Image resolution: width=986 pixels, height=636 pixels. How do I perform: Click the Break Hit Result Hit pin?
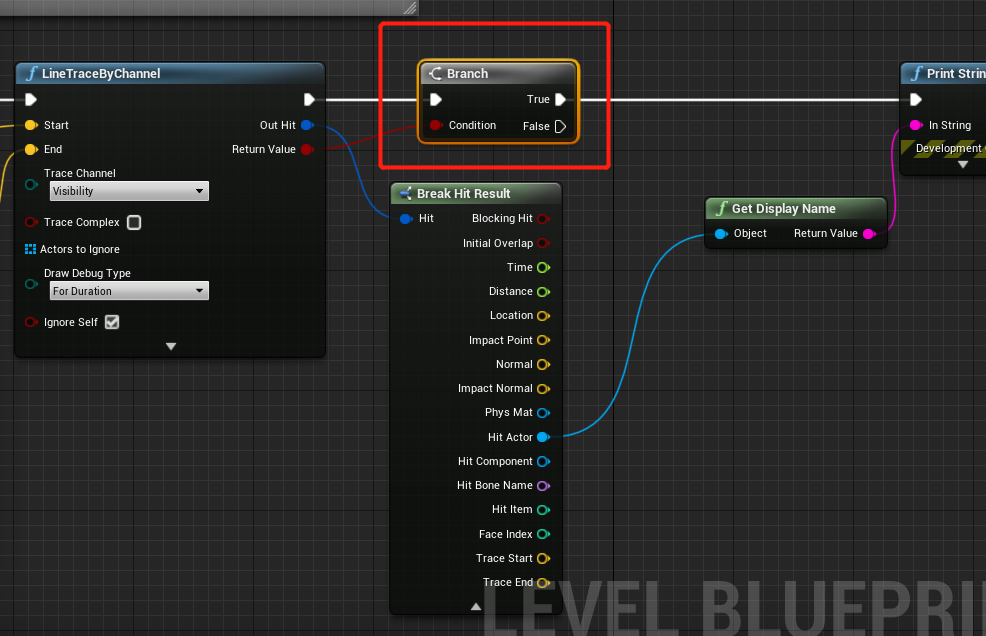pos(407,218)
